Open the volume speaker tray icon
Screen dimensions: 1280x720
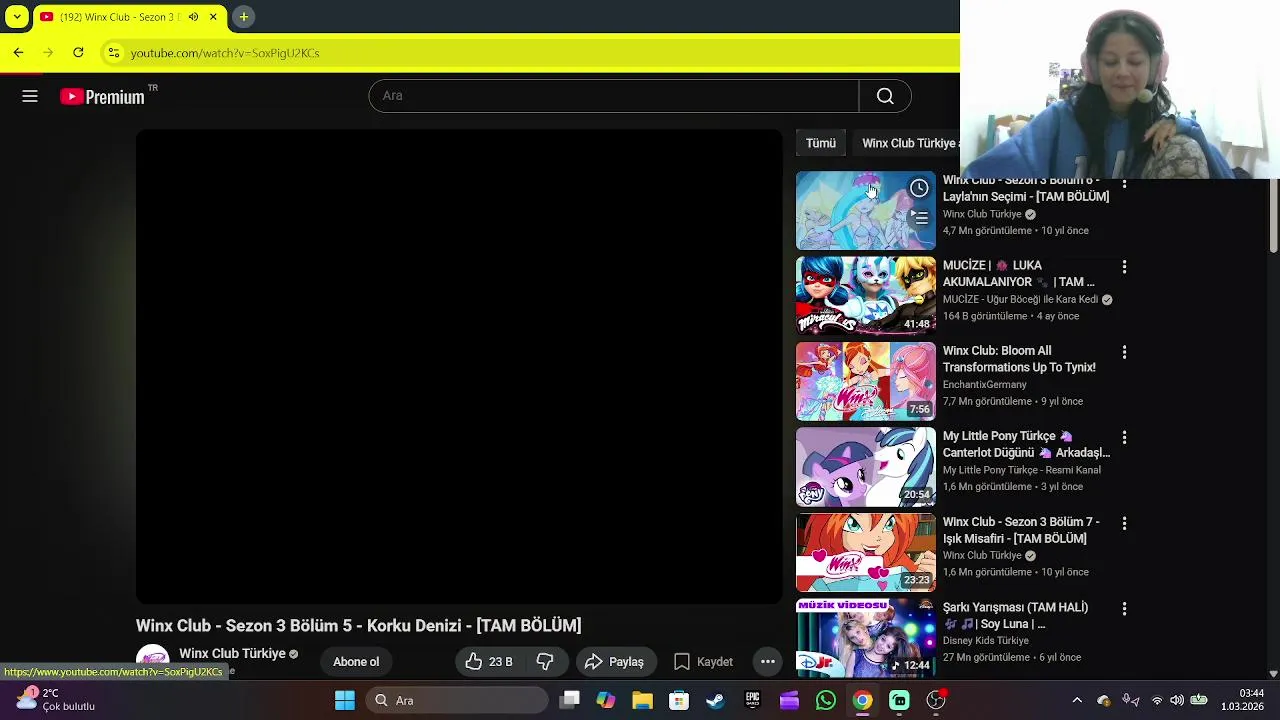1178,701
